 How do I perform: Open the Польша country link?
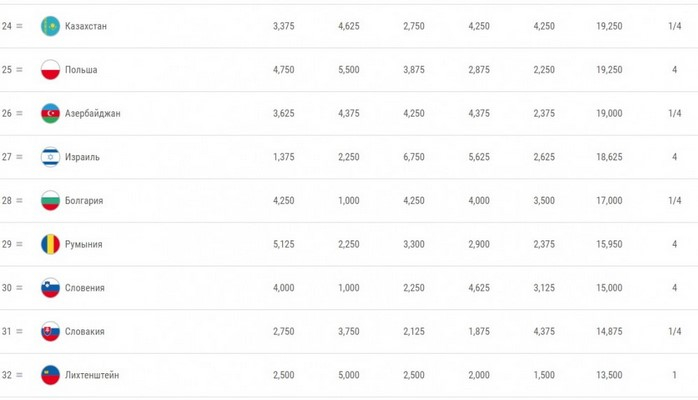coord(81,70)
